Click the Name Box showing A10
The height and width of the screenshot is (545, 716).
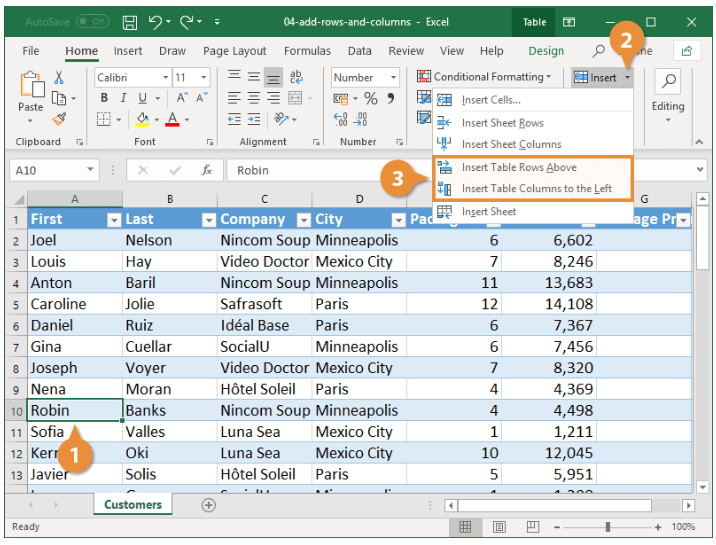[x=54, y=170]
